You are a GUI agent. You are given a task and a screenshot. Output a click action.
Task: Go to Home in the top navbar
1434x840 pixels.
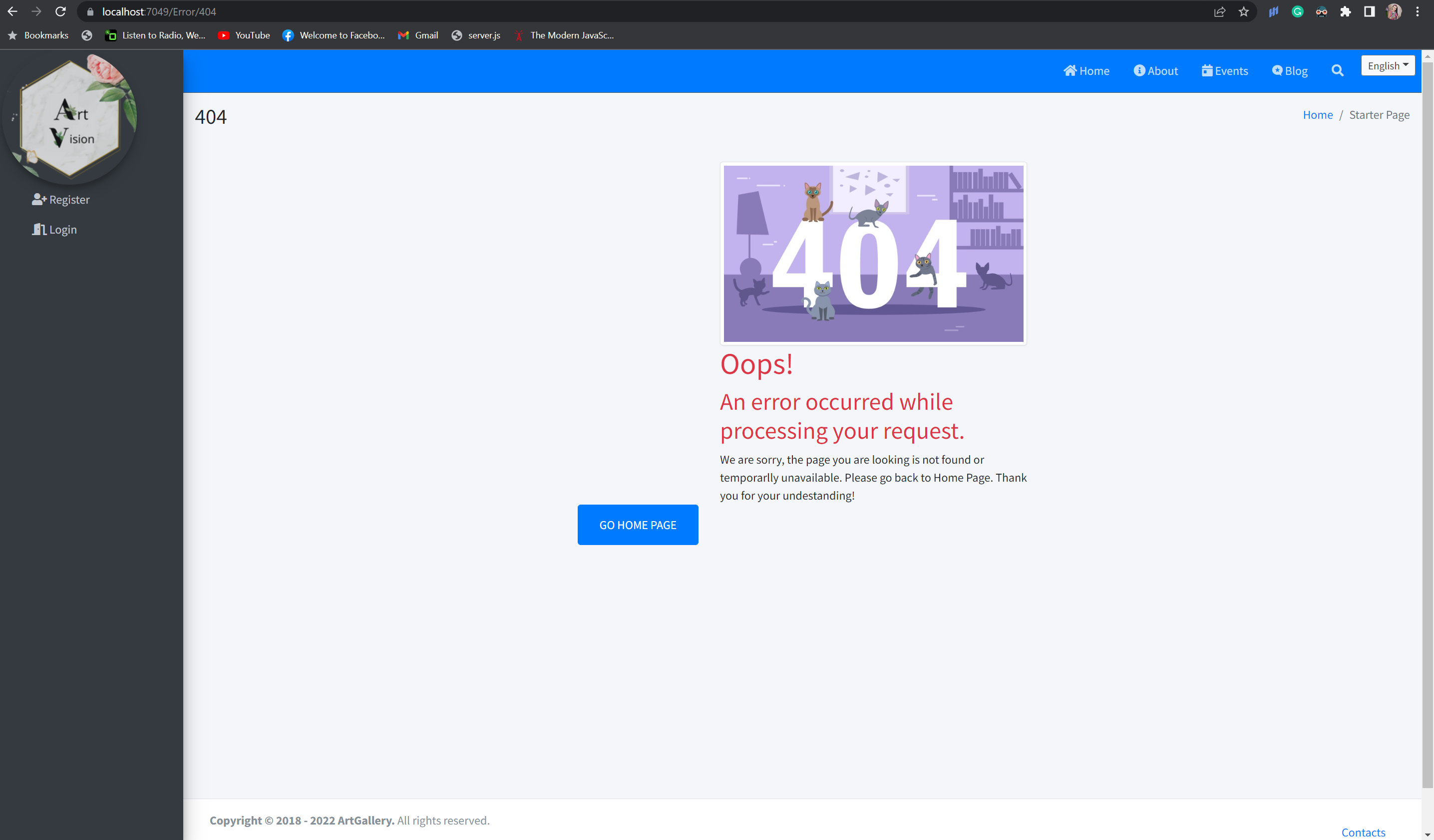(x=1086, y=70)
